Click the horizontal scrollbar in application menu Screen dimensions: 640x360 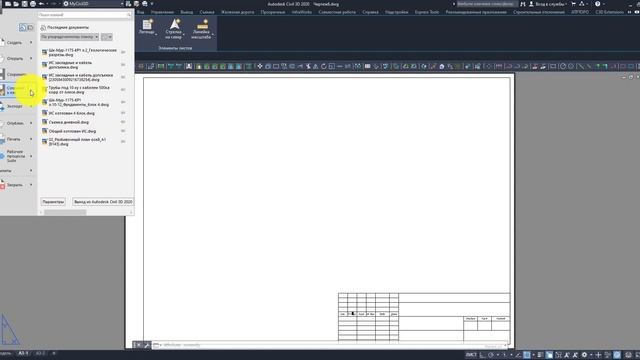point(65,212)
